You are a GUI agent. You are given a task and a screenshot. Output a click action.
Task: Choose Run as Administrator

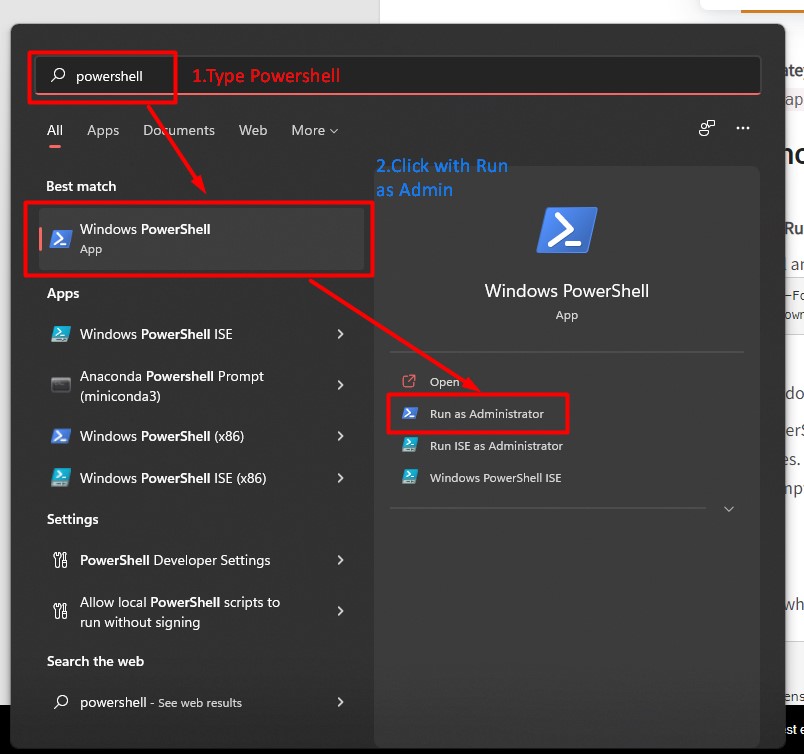486,414
